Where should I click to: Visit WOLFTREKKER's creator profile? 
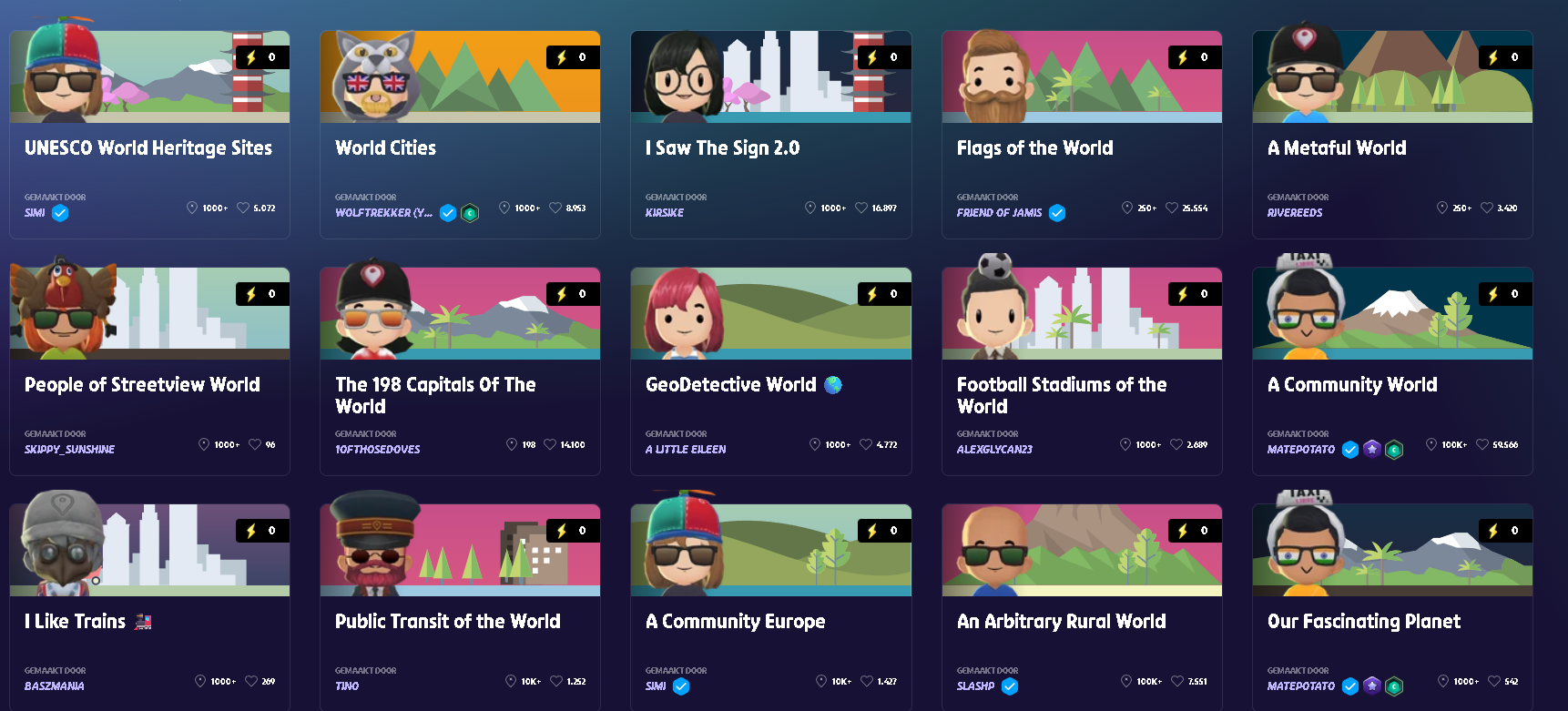pyautogui.click(x=383, y=213)
